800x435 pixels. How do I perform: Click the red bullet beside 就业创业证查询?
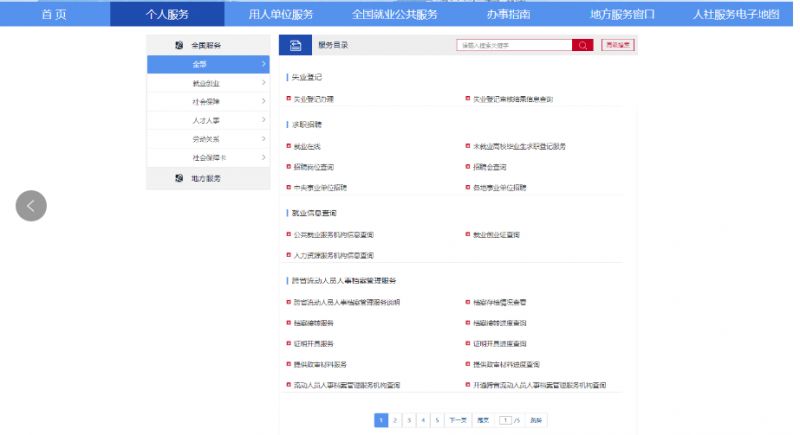coord(468,235)
